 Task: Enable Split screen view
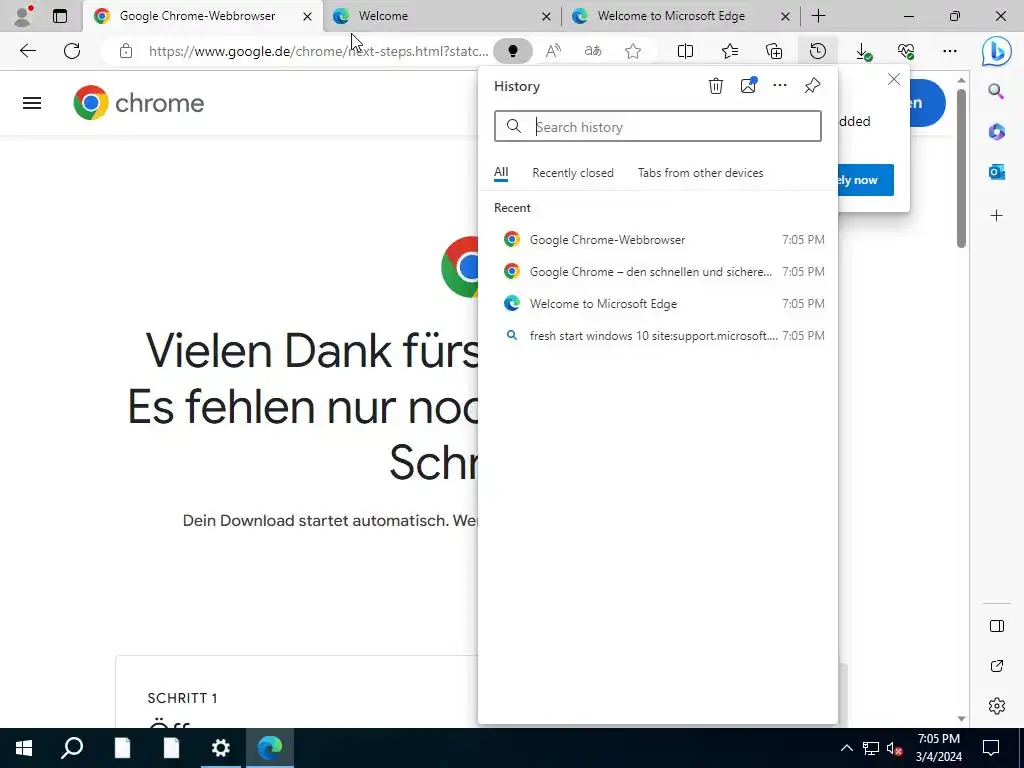click(x=685, y=51)
